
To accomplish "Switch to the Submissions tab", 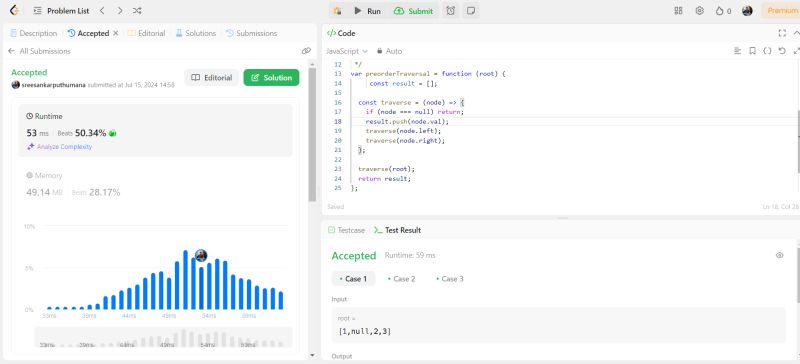I will click(252, 33).
